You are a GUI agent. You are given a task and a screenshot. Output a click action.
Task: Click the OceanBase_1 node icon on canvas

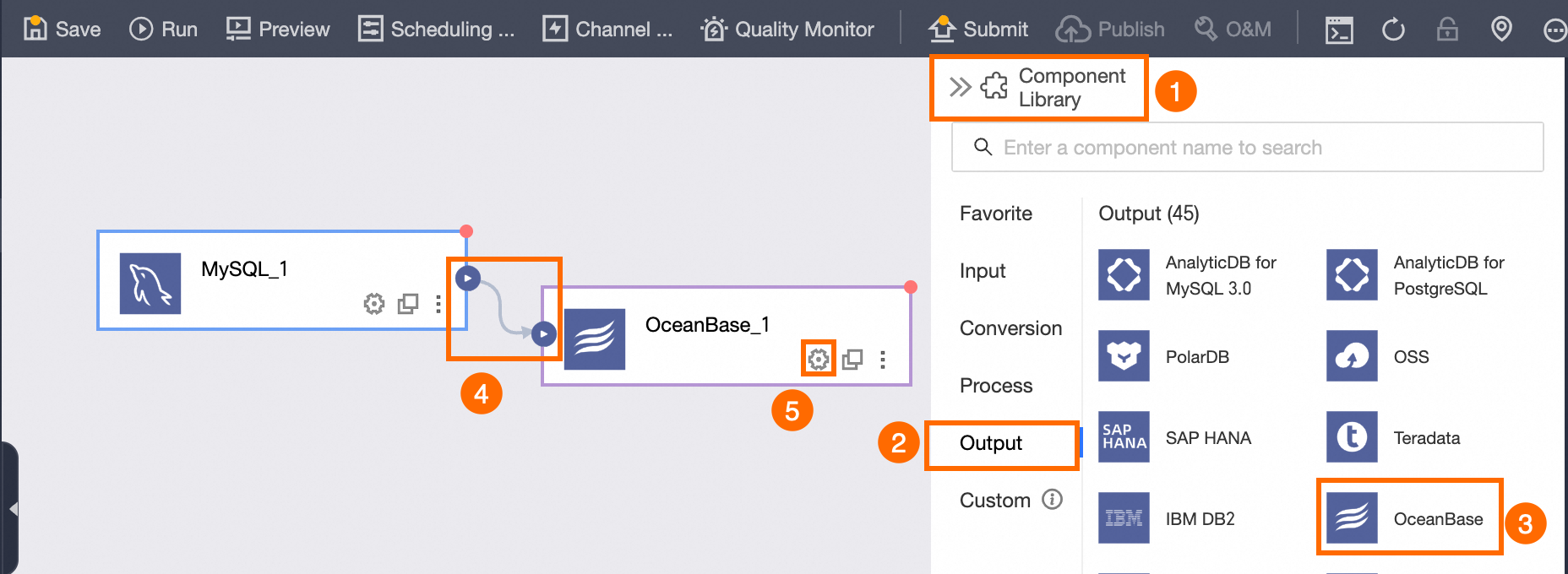(595, 339)
